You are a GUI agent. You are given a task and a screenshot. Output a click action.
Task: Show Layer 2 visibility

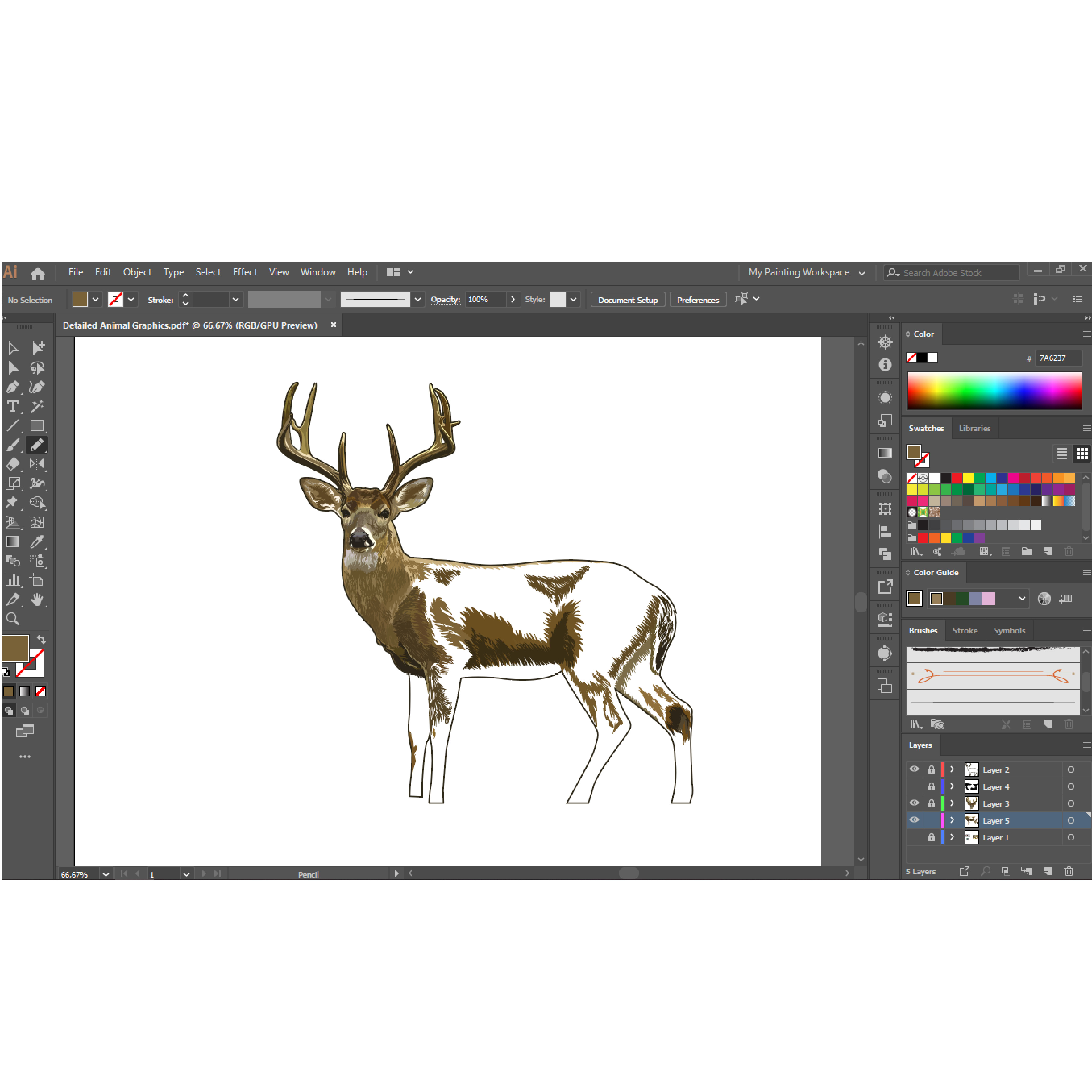914,769
